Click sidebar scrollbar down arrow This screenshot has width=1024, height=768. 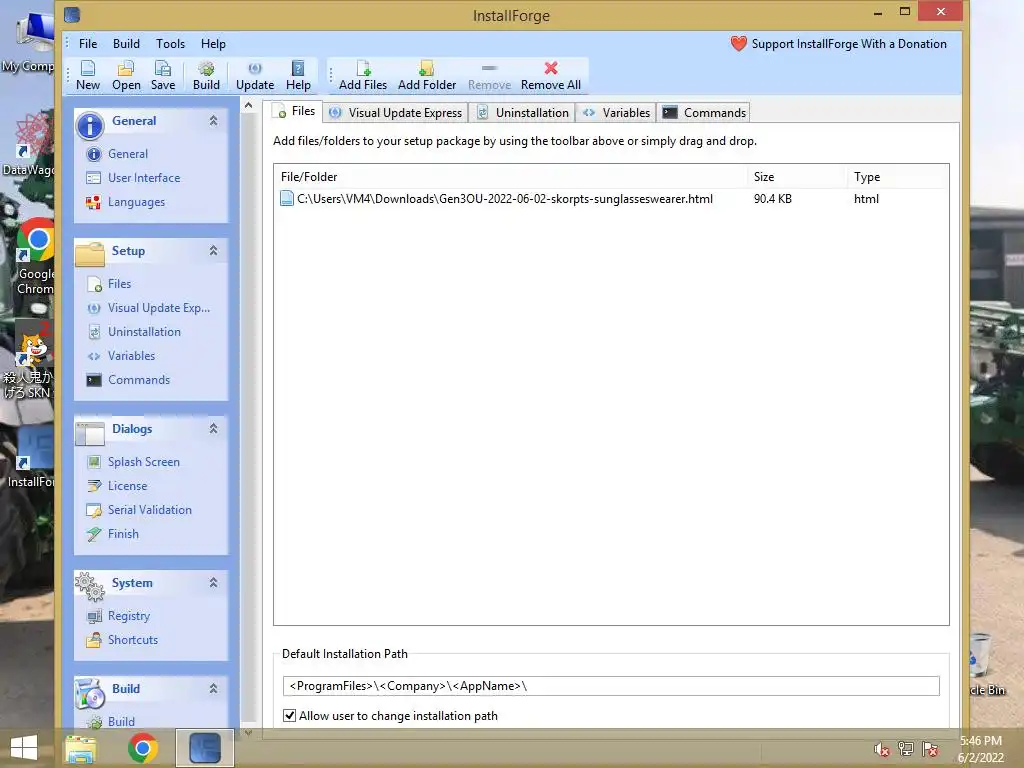pyautogui.click(x=248, y=733)
